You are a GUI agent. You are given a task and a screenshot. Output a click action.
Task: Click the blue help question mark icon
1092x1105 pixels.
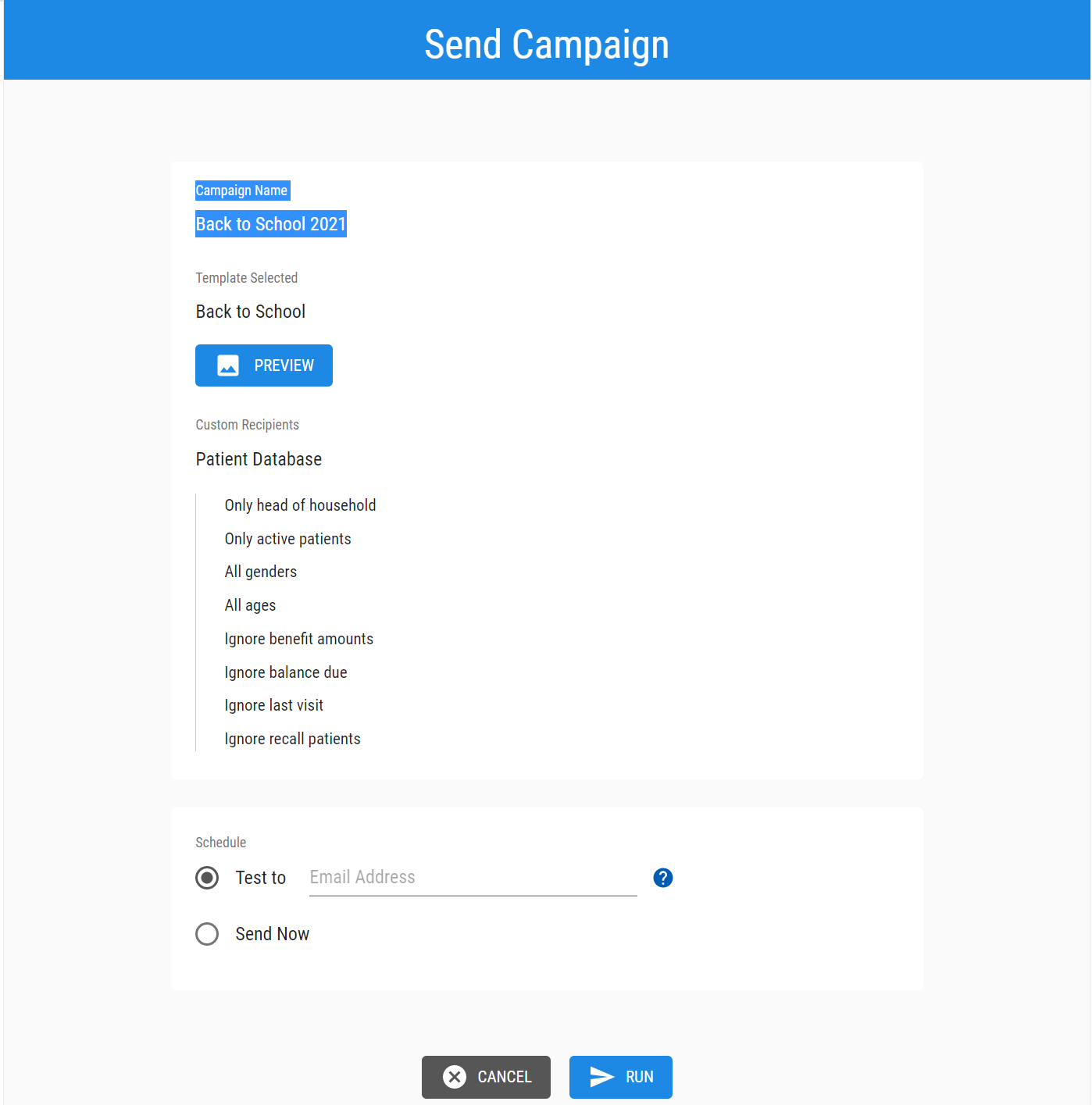(x=663, y=878)
